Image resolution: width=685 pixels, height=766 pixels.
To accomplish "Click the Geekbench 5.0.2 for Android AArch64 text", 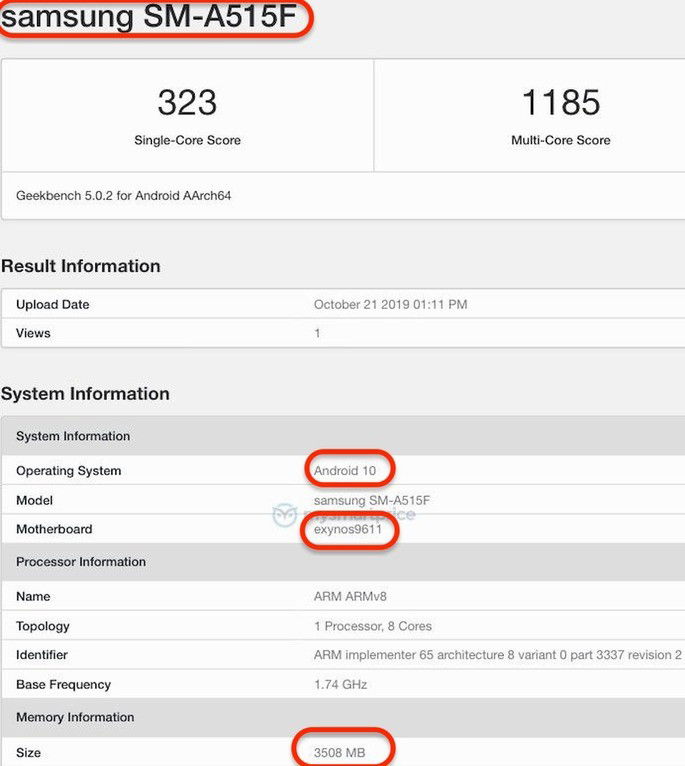I will pyautogui.click(x=124, y=196).
